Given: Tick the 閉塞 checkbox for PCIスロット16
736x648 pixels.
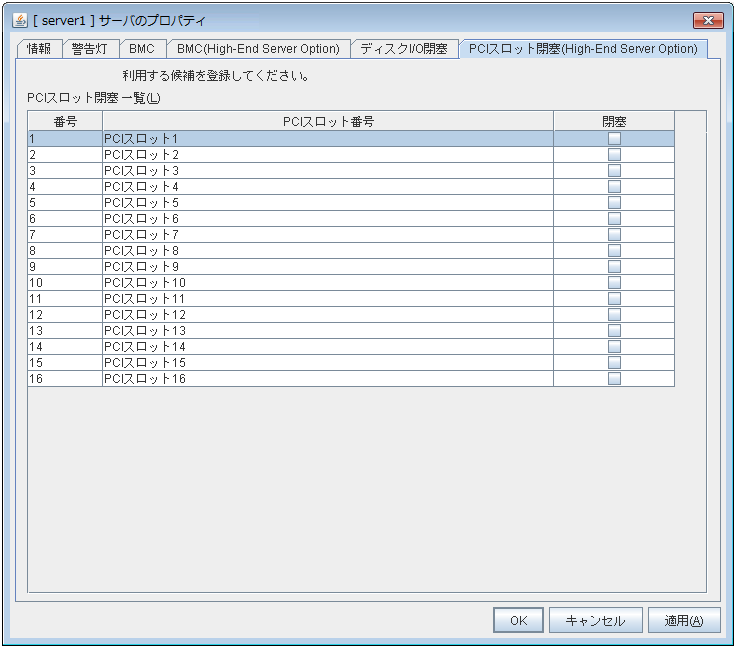Looking at the screenshot, I should click(x=614, y=379).
